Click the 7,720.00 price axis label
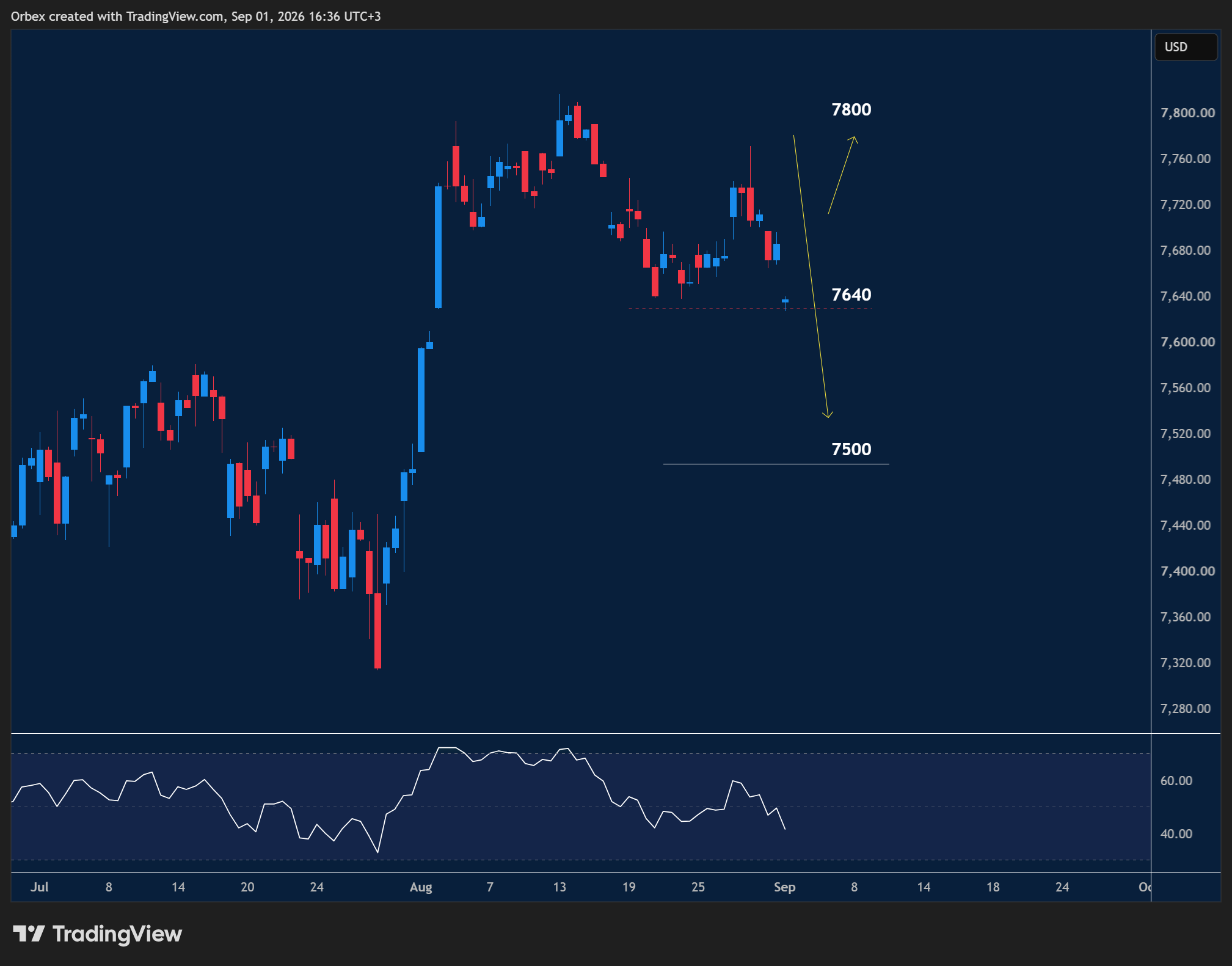The width and height of the screenshot is (1232, 966). [x=1185, y=205]
